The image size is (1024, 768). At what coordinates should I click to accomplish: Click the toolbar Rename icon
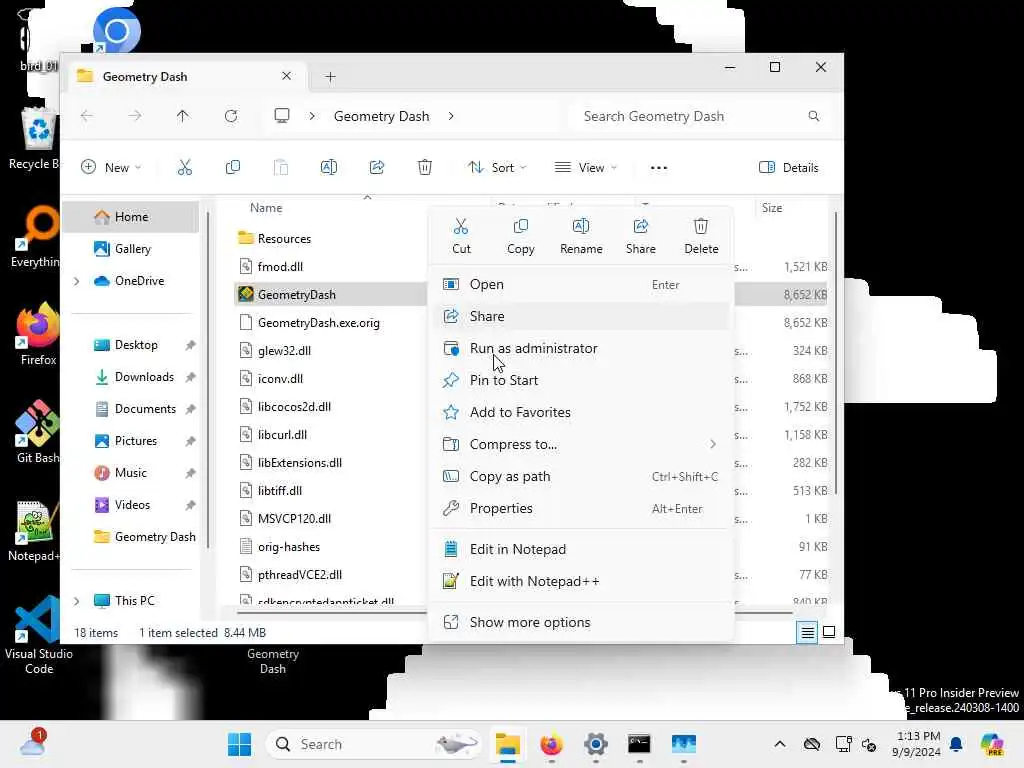(x=328, y=168)
